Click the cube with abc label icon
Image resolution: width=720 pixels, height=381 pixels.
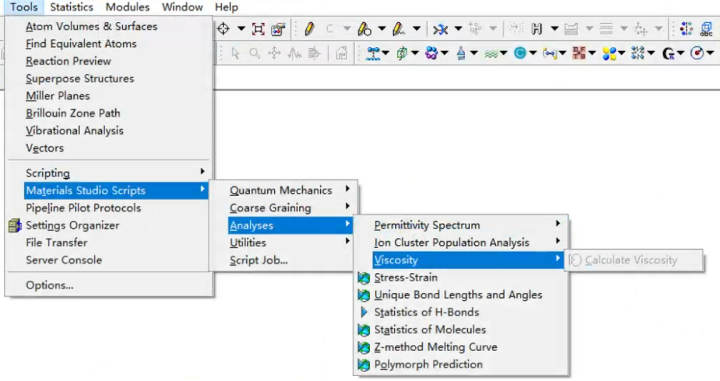pyautogui.click(x=706, y=29)
